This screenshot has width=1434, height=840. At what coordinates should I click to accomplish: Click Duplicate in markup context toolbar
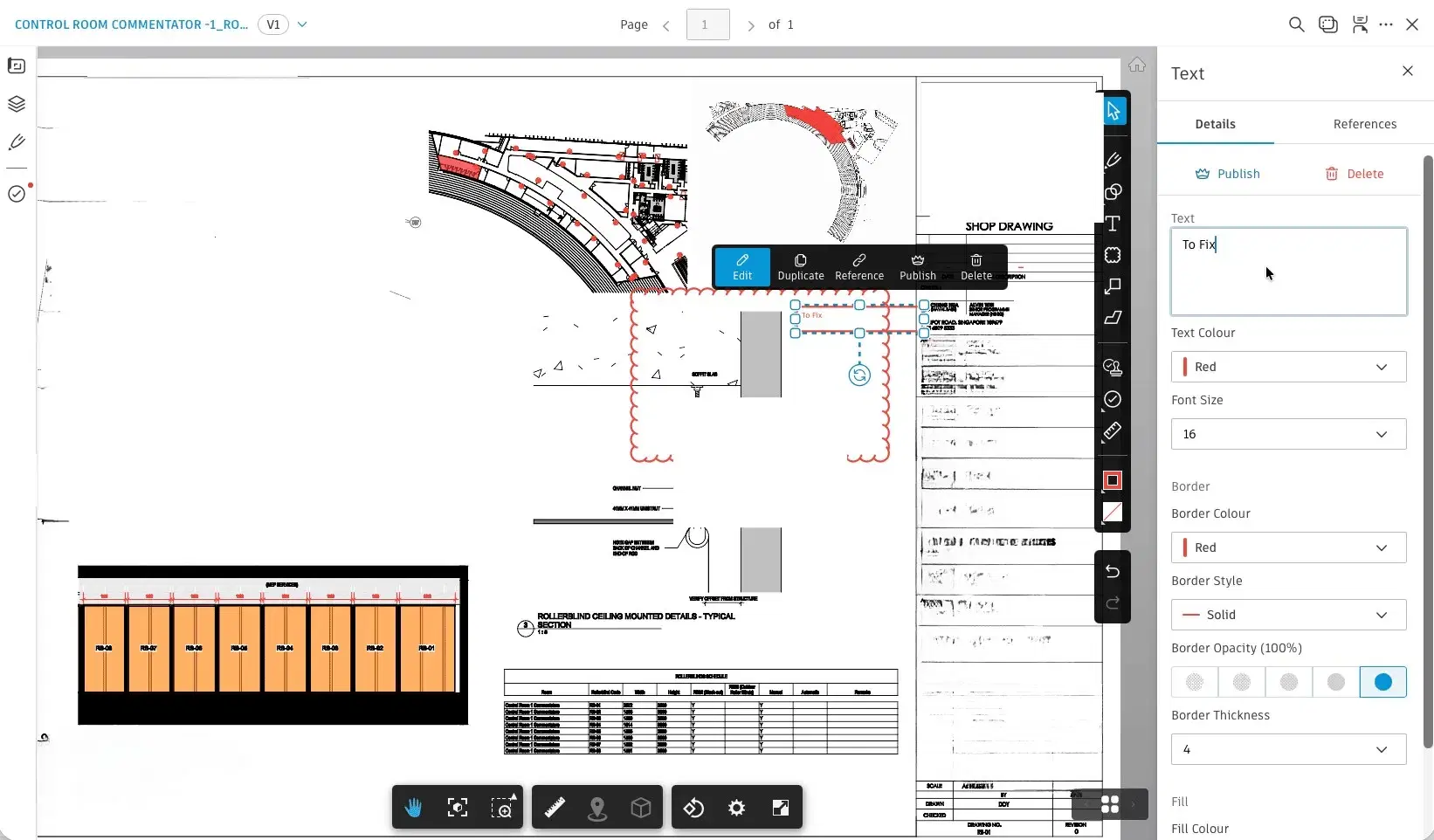801,267
